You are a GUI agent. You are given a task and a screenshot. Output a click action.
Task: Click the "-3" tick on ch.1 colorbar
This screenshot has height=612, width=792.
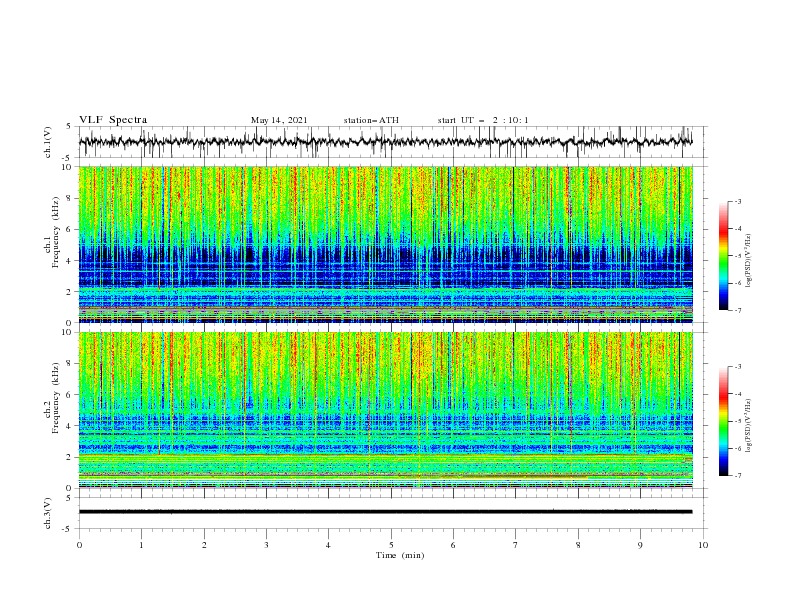point(737,201)
